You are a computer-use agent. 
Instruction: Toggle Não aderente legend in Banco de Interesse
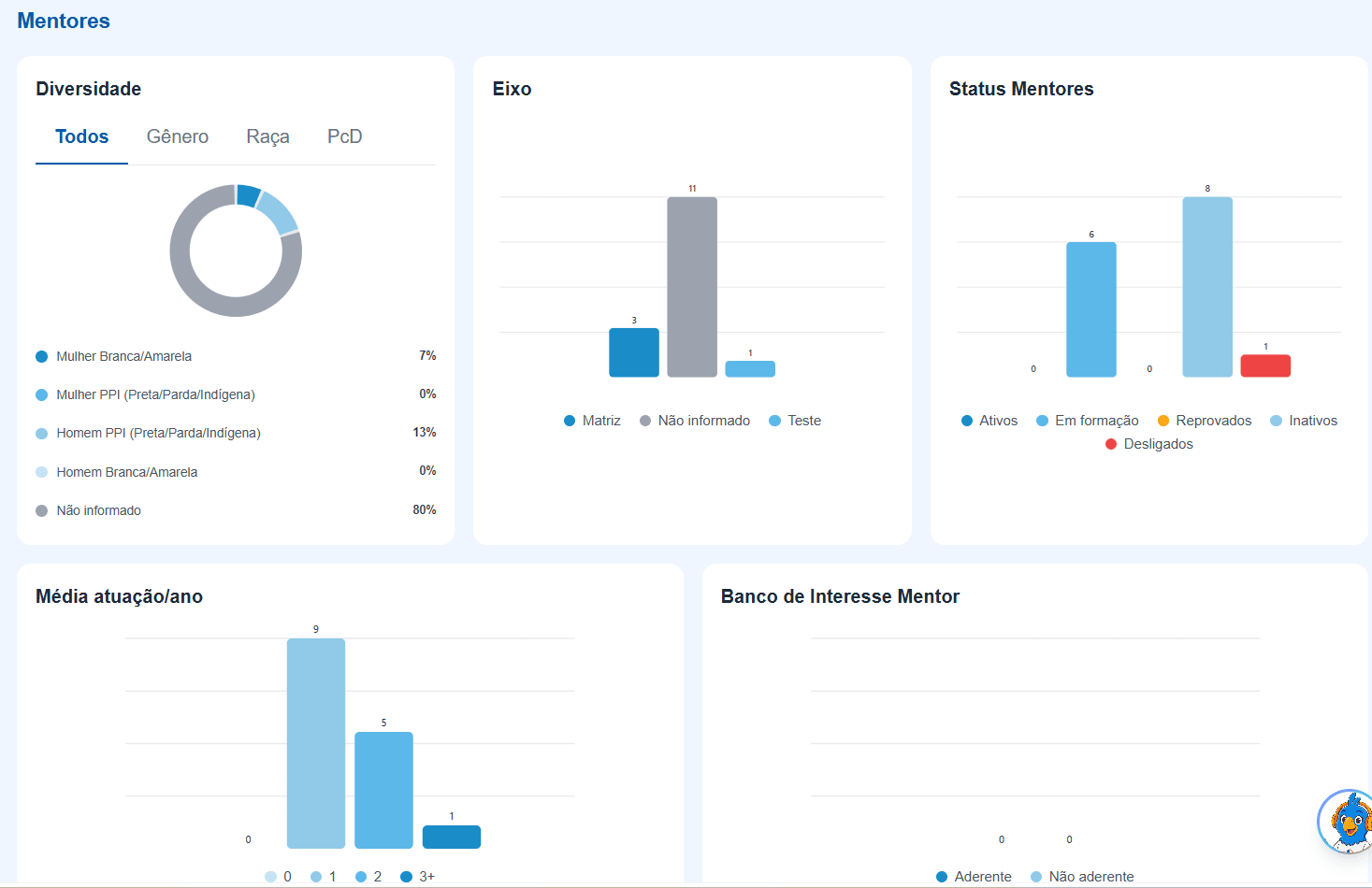1082,877
